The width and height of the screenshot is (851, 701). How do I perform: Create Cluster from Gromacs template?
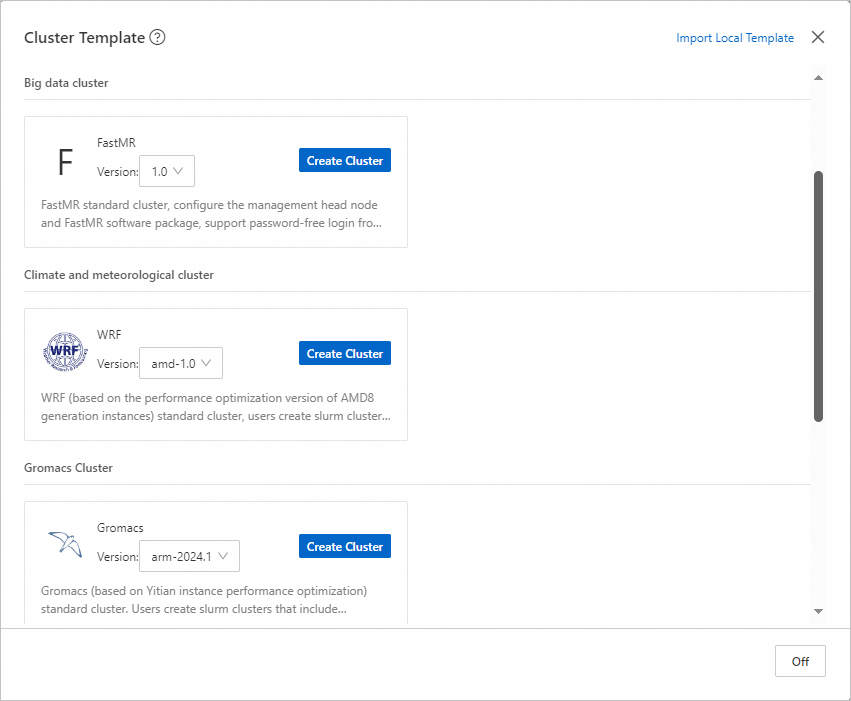345,546
